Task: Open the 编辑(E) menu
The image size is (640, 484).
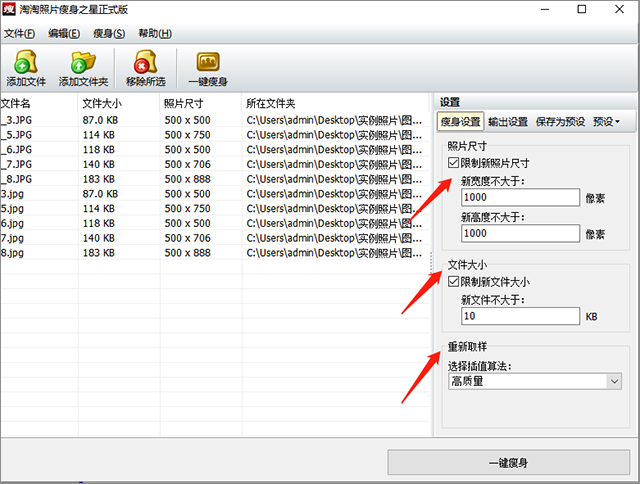Action: point(64,33)
